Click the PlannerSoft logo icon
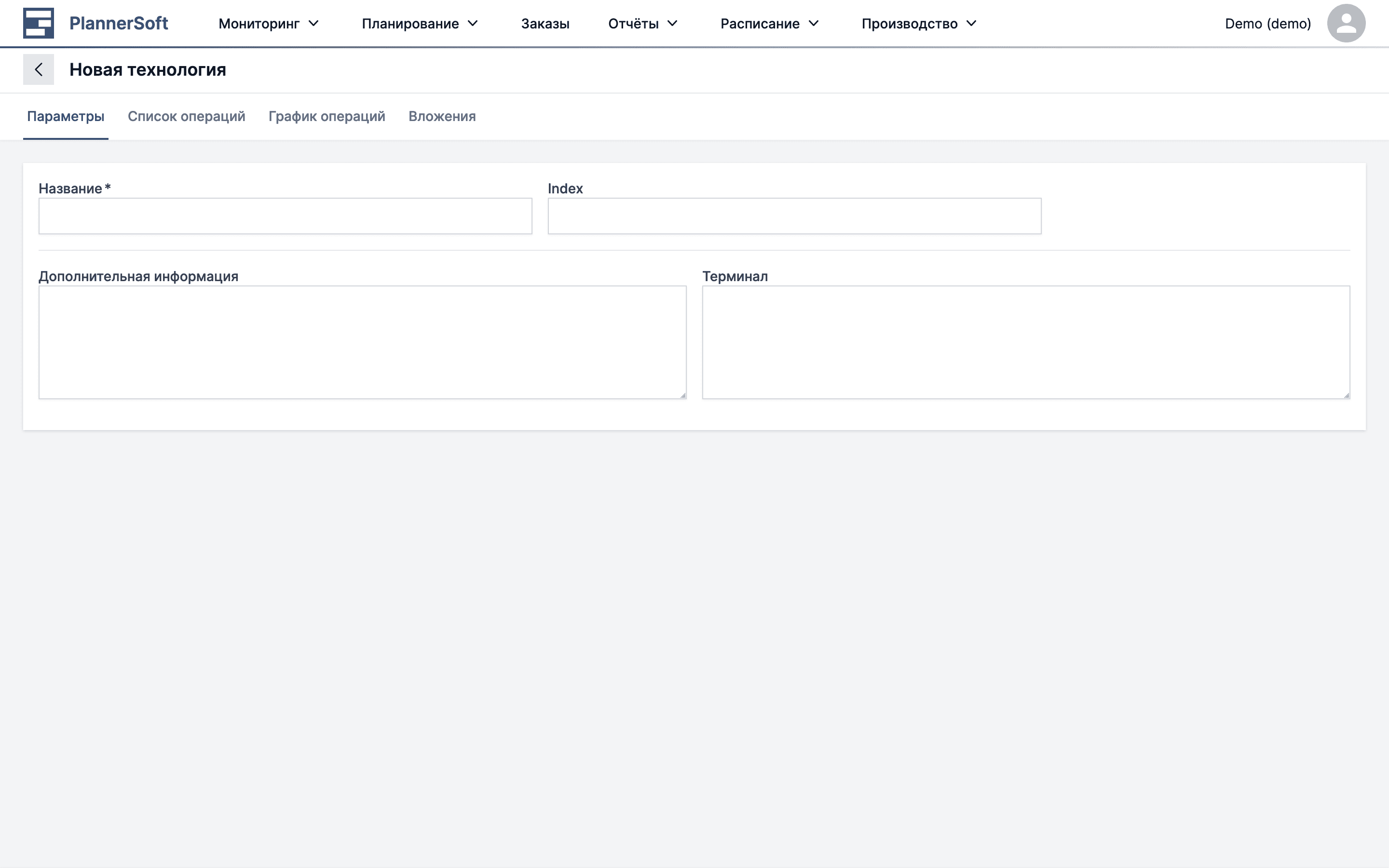This screenshot has height=868, width=1389. click(38, 23)
